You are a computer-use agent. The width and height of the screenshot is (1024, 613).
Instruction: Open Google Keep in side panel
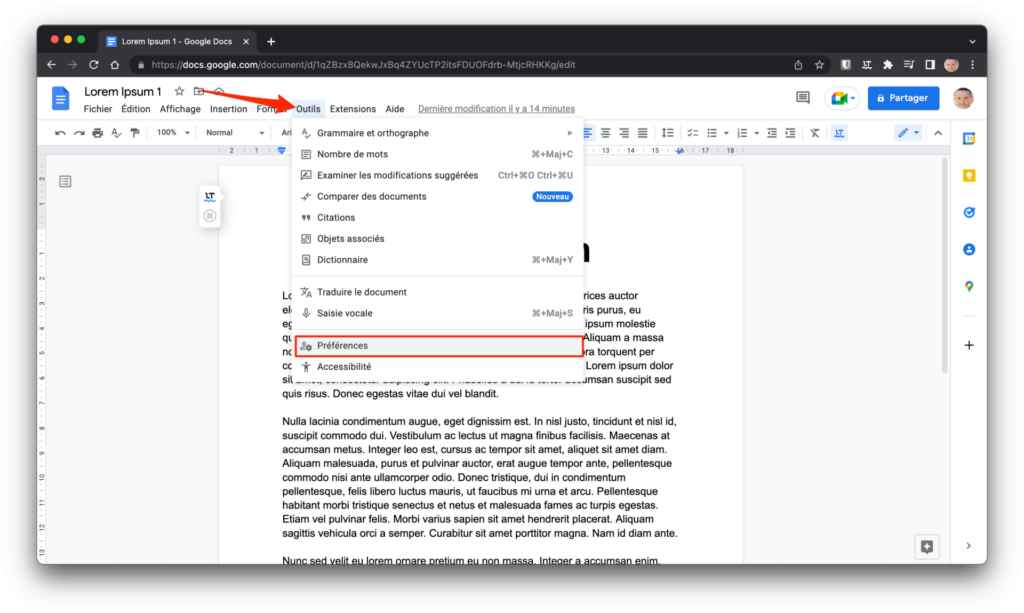tap(969, 176)
